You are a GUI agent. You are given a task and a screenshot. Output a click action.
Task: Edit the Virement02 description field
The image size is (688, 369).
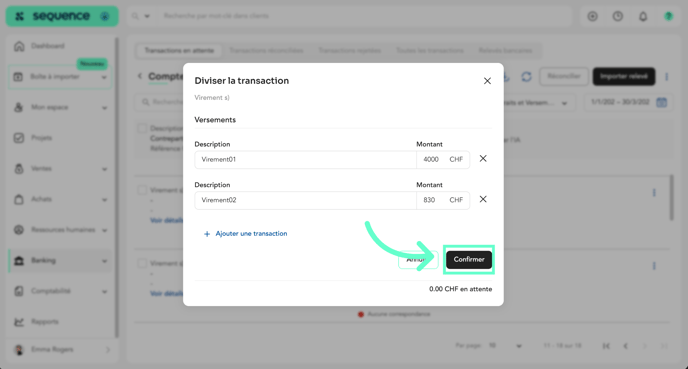[305, 200]
